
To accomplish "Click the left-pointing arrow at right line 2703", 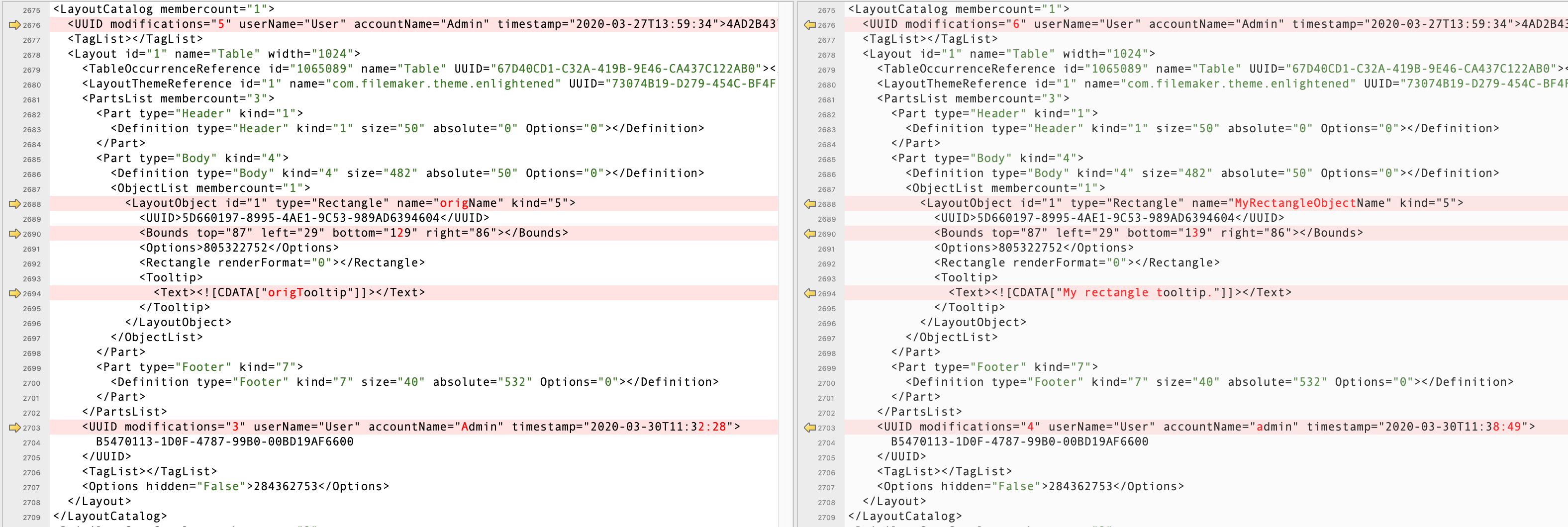I will click(x=809, y=428).
